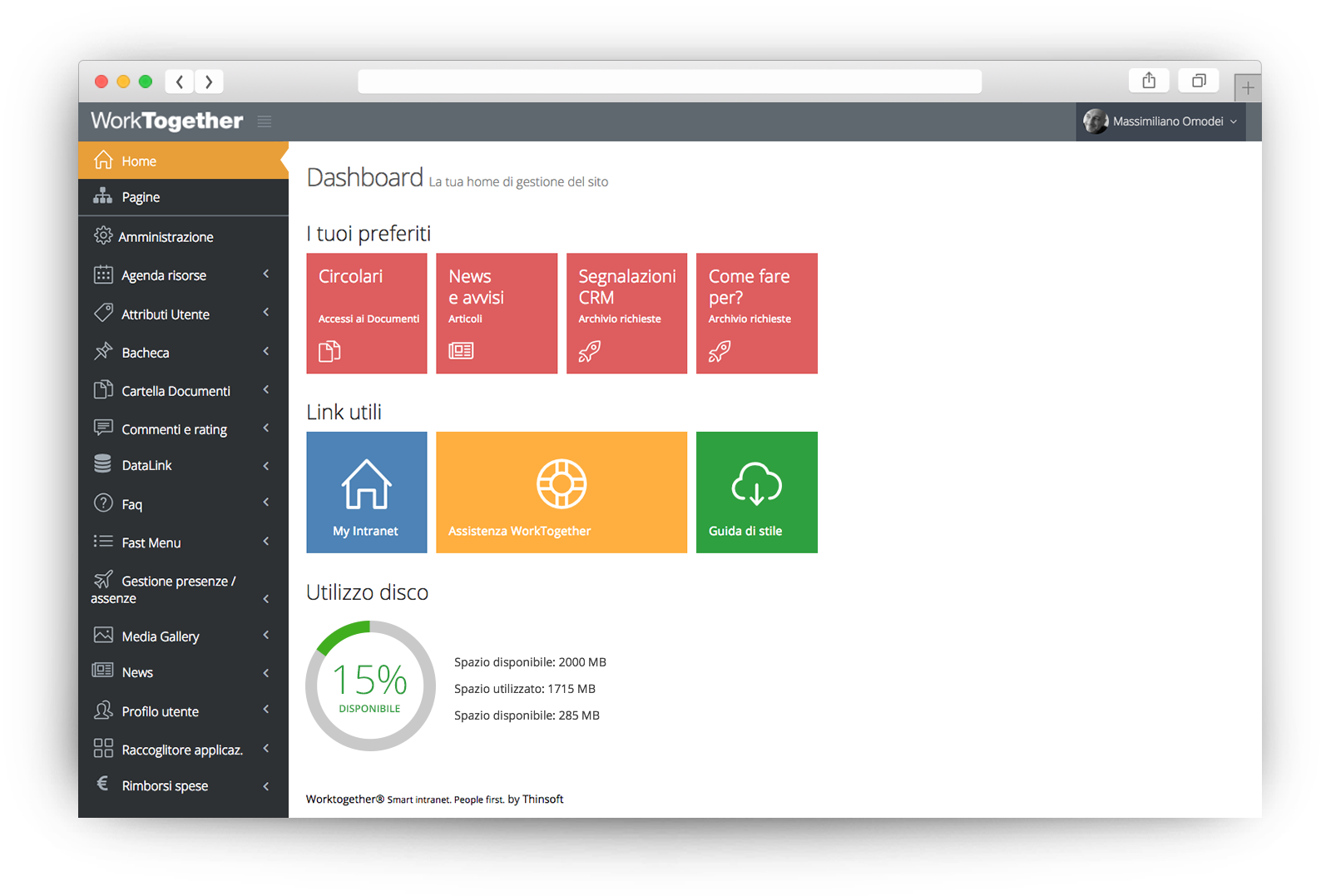Click the Raccoglitore applicaz. grid icon

point(103,748)
